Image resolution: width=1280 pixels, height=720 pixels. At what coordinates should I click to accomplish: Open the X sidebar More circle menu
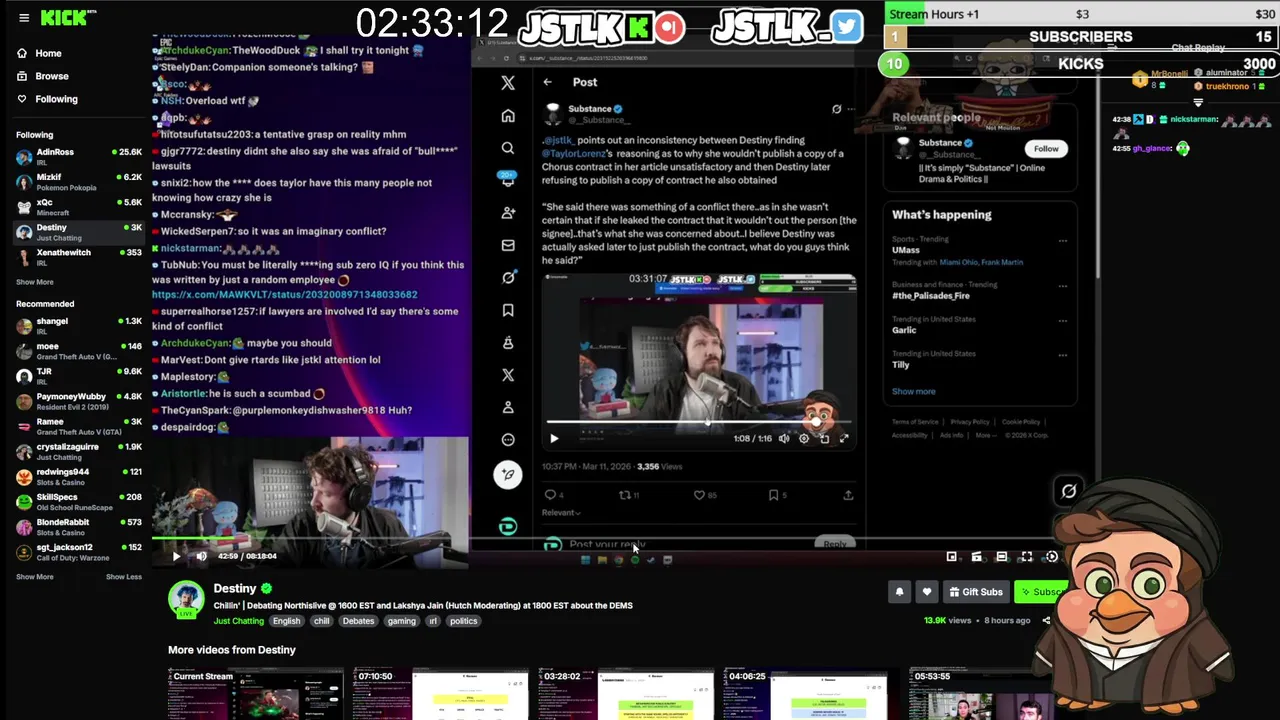[x=508, y=440]
